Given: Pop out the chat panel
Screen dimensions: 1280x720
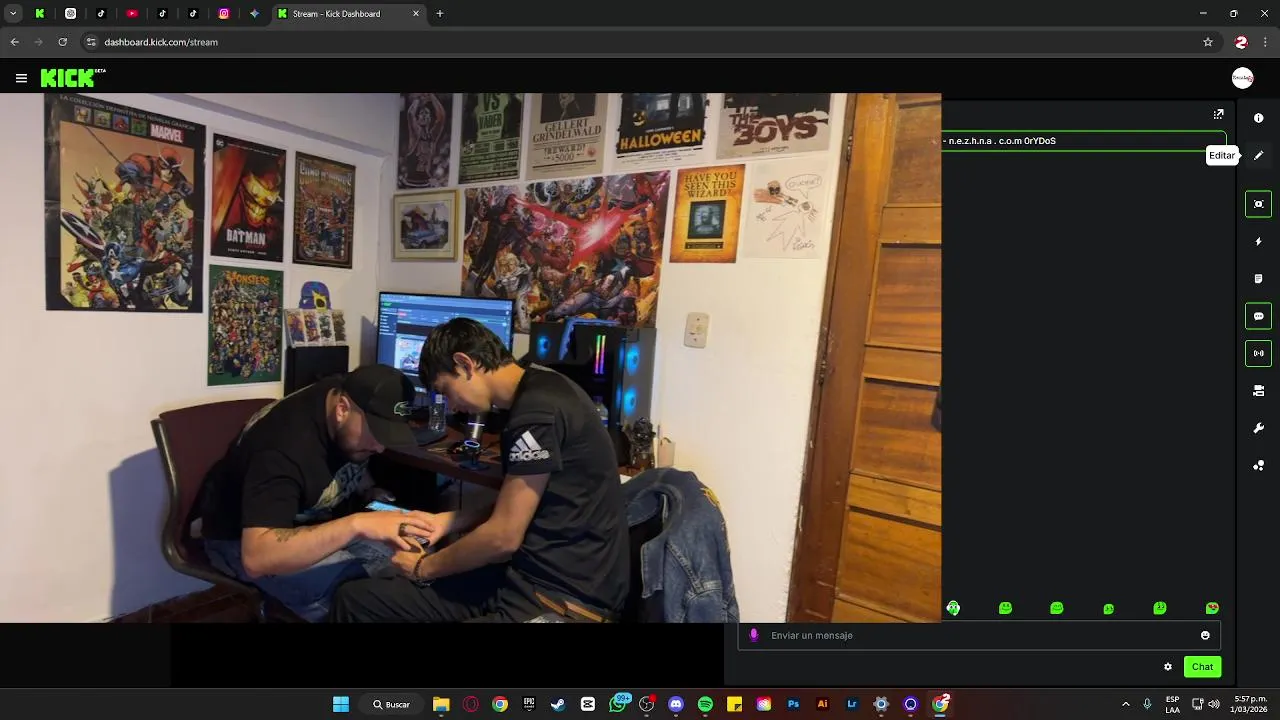Looking at the screenshot, I should coord(1218,114).
